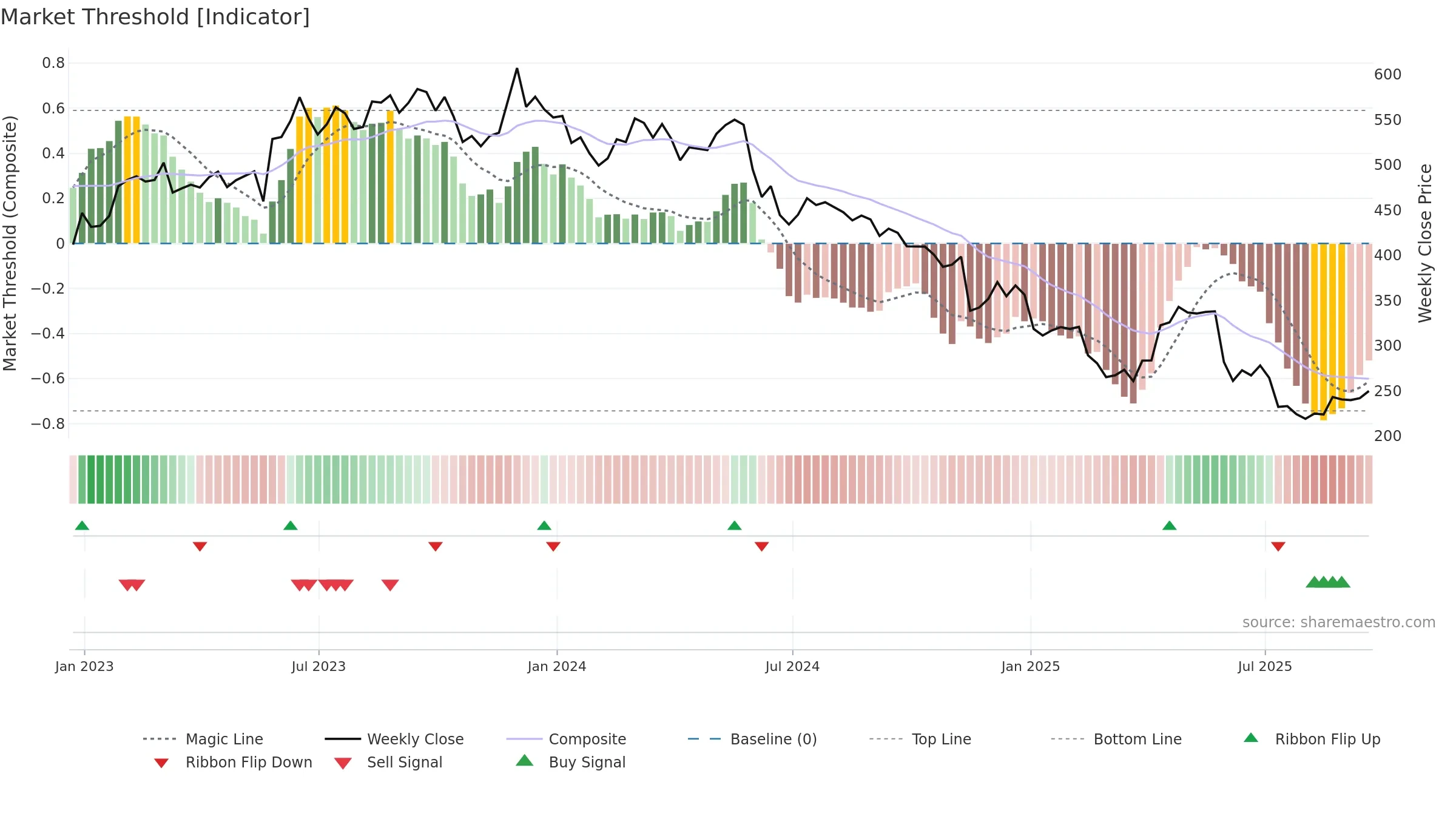1456x819 pixels.
Task: Click the Jan 2025 x-axis label
Action: coord(1031,667)
